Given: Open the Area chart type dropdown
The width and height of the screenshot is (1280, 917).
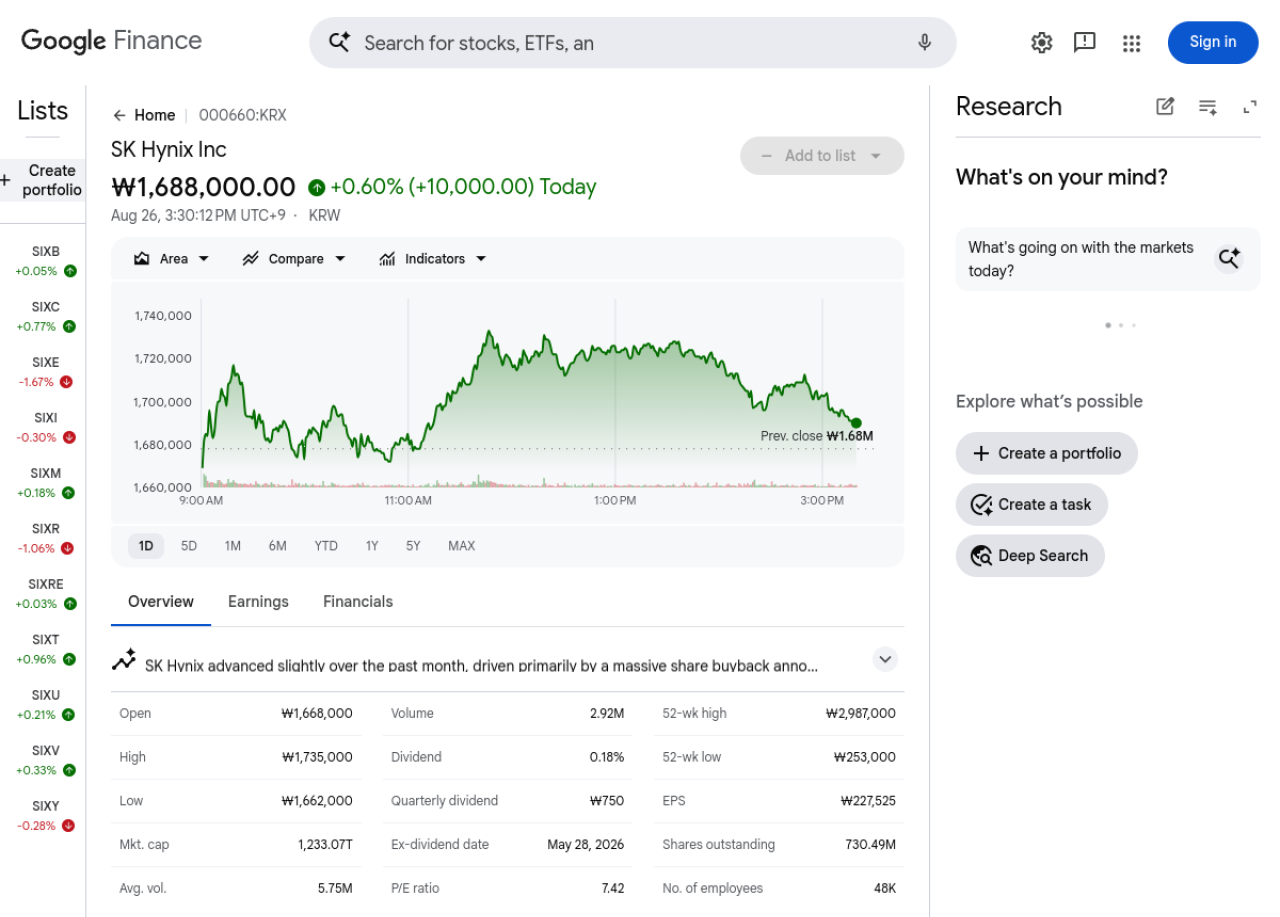Looking at the screenshot, I should (172, 259).
